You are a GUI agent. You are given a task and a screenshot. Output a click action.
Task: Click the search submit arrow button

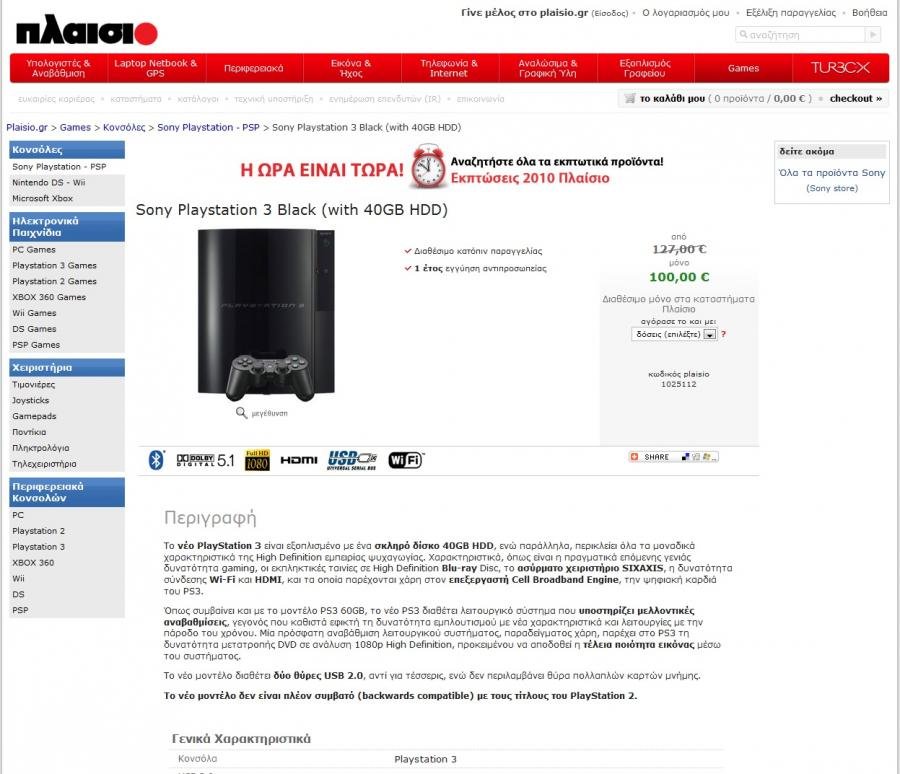(x=873, y=35)
